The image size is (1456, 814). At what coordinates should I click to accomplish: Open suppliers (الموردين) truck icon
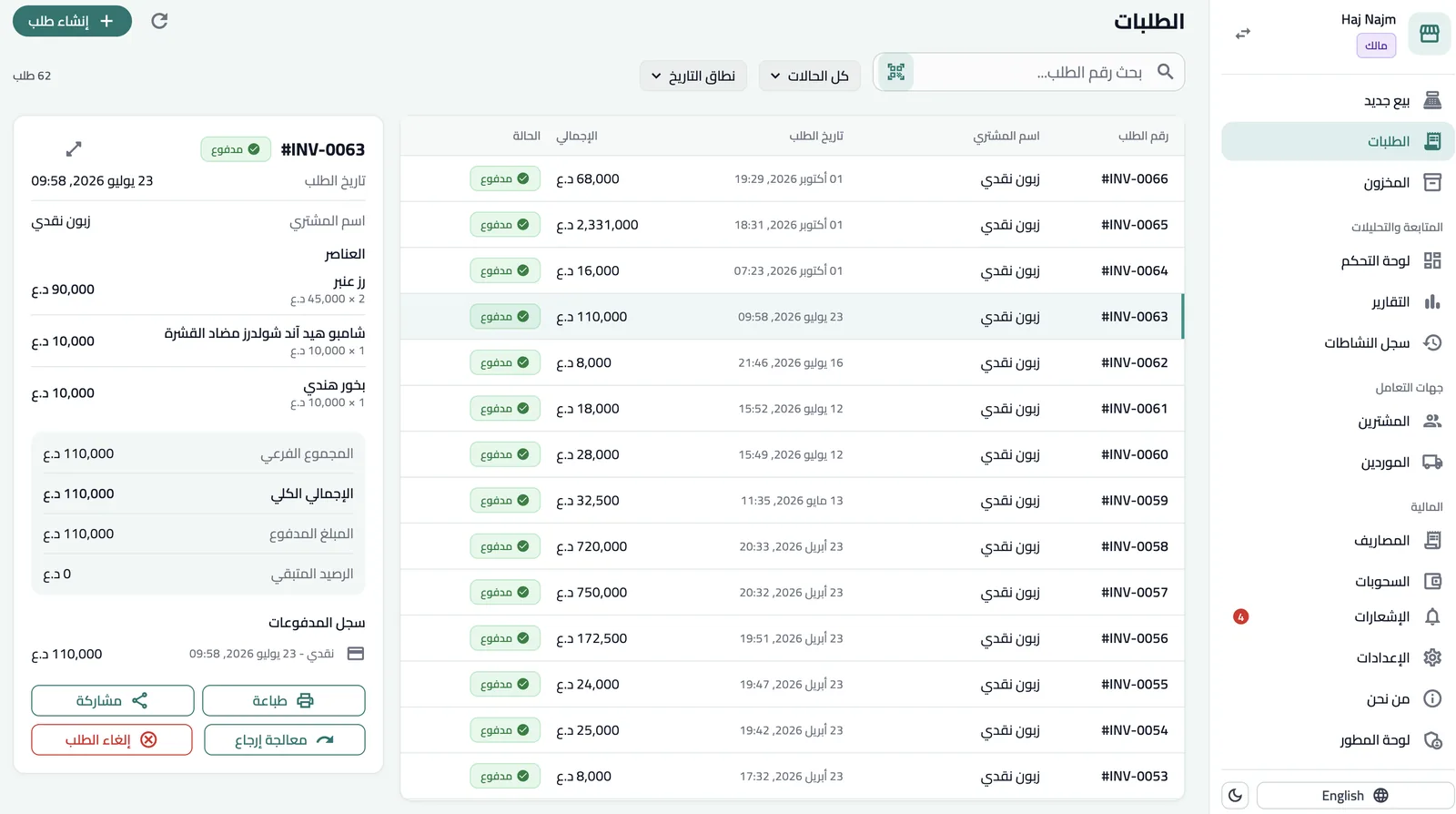1432,463
